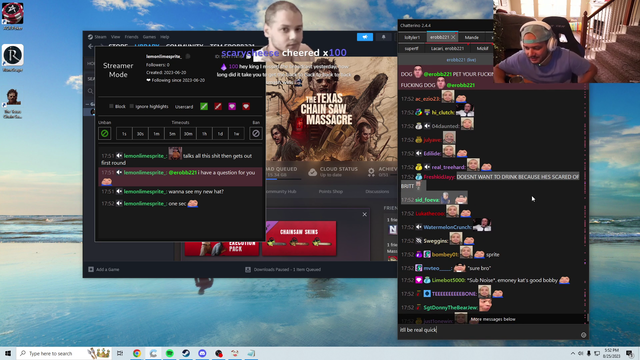Click the red slash unmod button in usercard
The height and width of the screenshot is (360, 640).
[218, 107]
